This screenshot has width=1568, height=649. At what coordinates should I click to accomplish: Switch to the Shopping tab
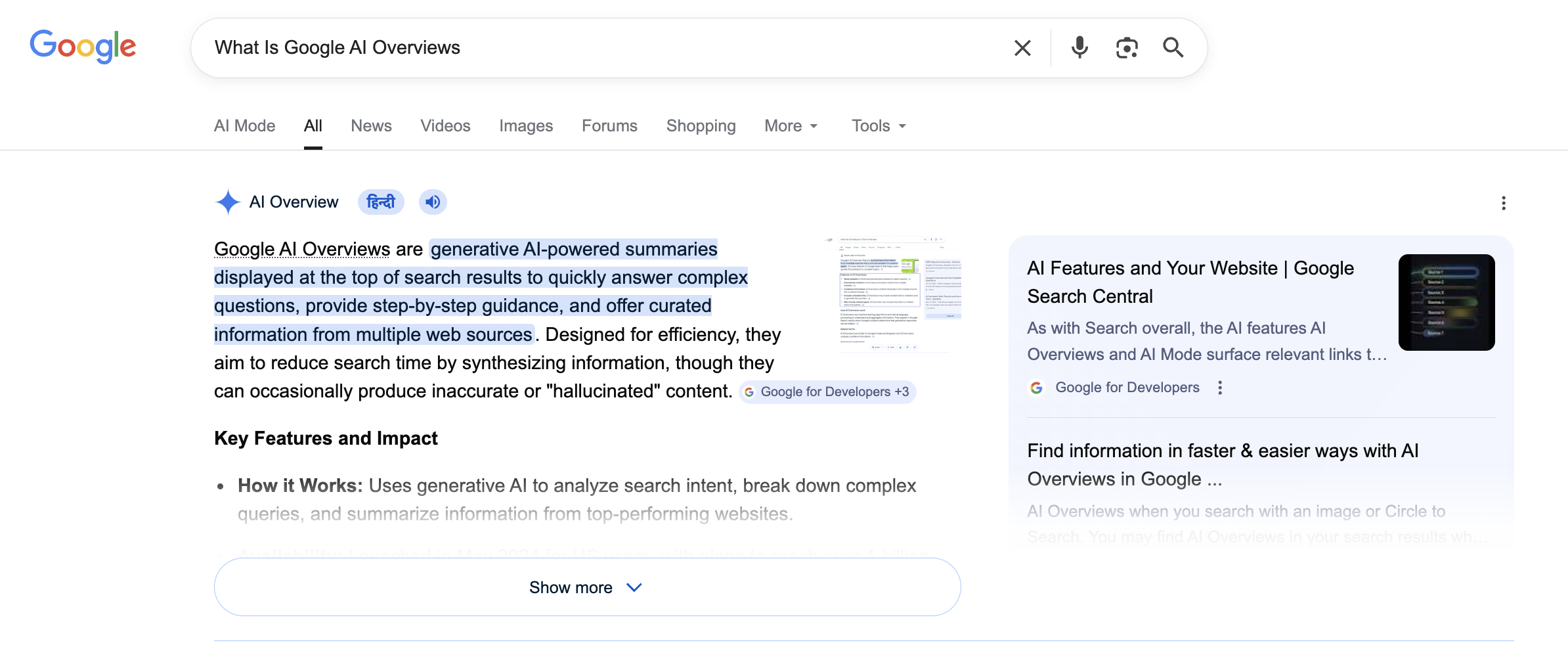(701, 125)
